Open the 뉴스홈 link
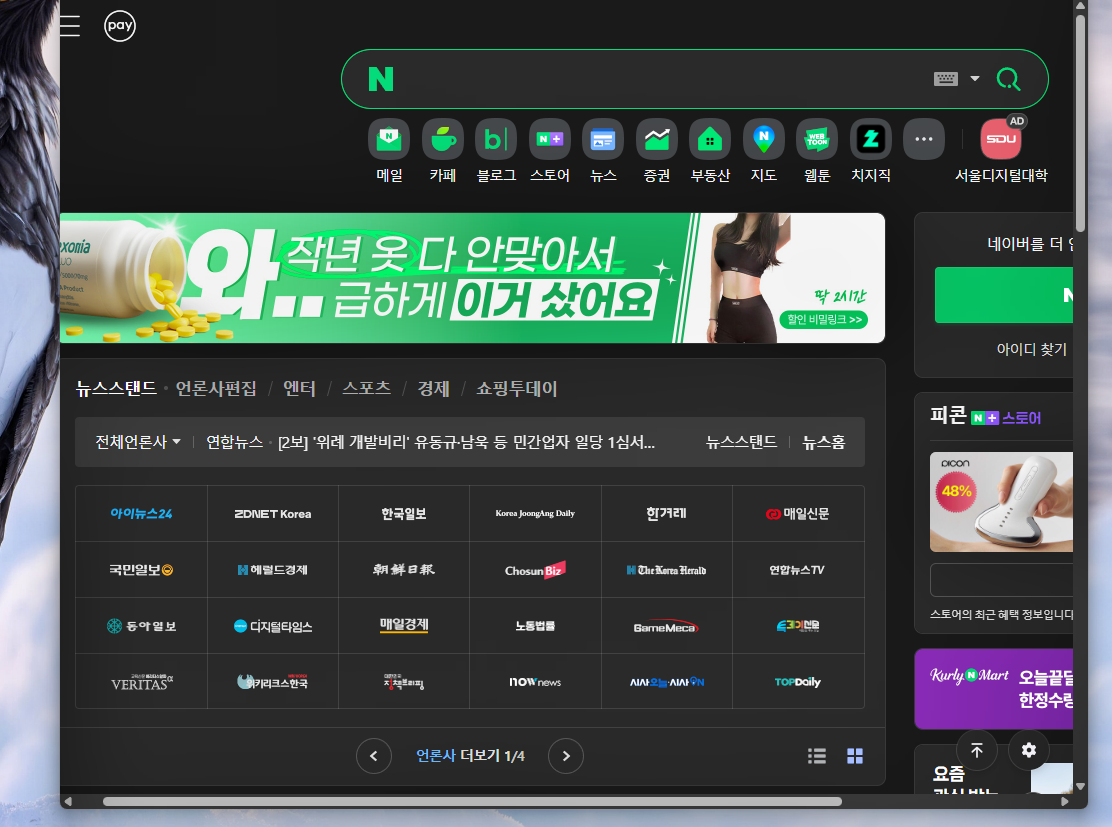 pos(824,442)
